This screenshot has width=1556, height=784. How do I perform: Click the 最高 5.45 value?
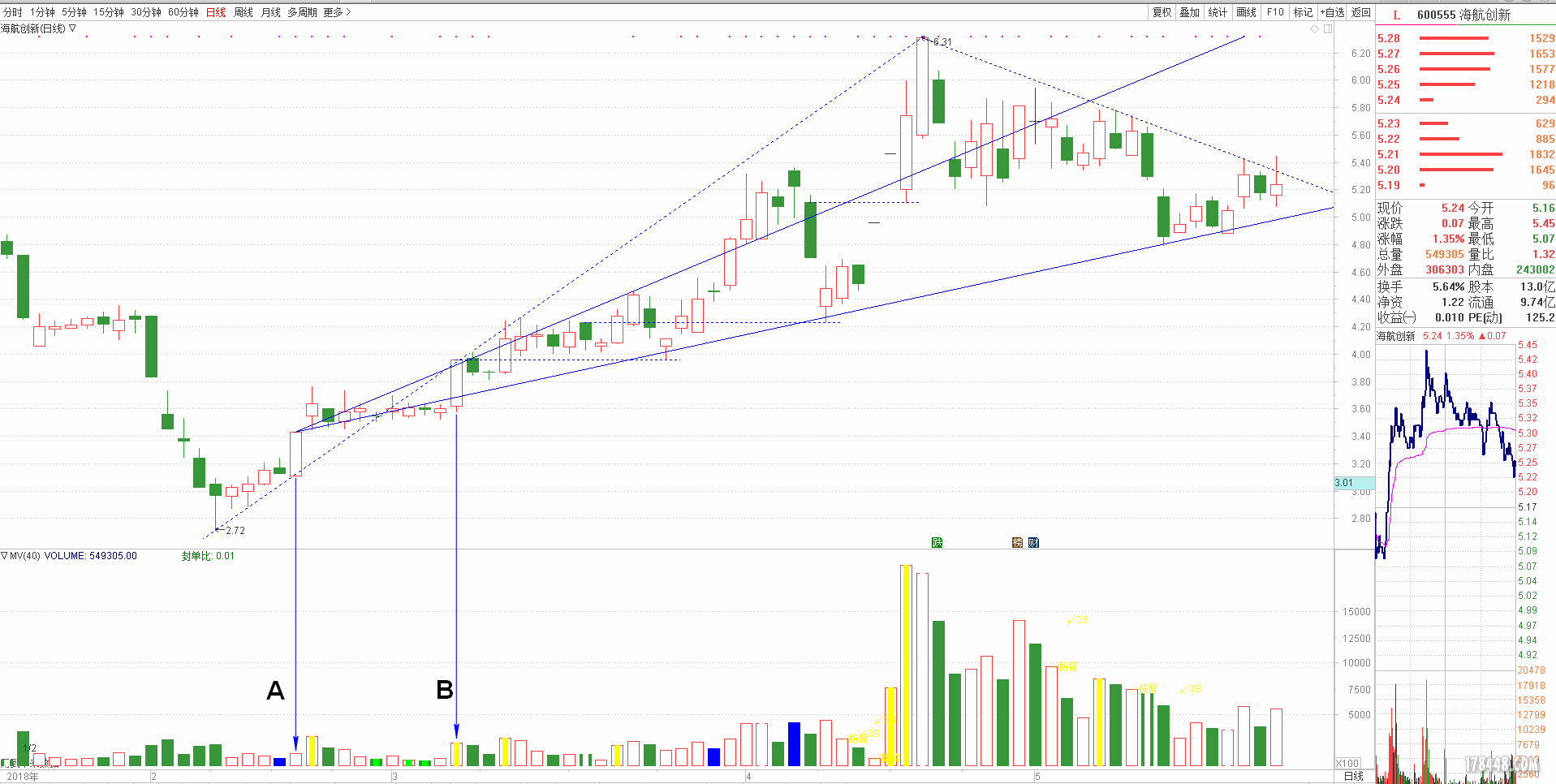coord(1543,223)
